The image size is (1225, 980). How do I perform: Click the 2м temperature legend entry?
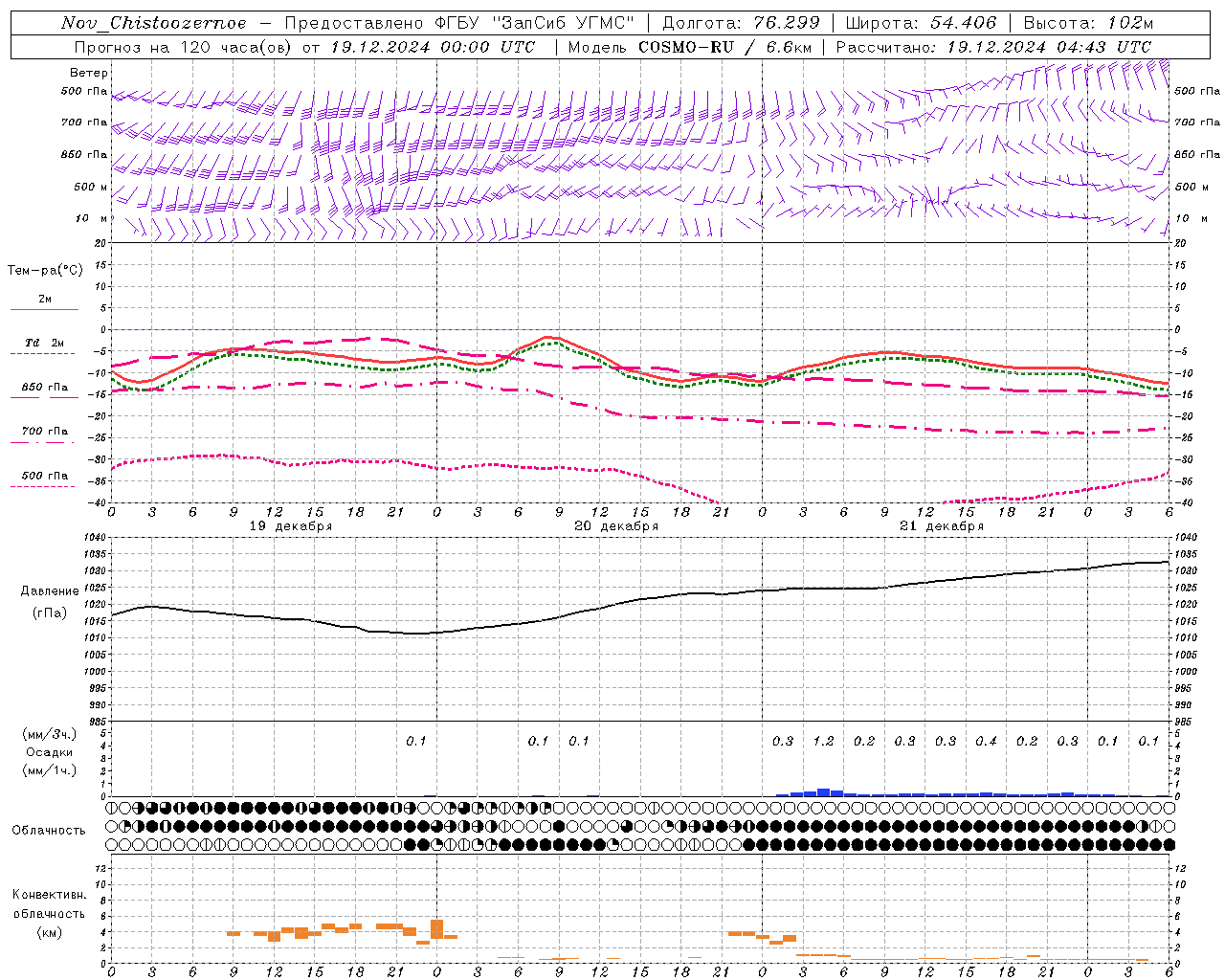point(45,299)
